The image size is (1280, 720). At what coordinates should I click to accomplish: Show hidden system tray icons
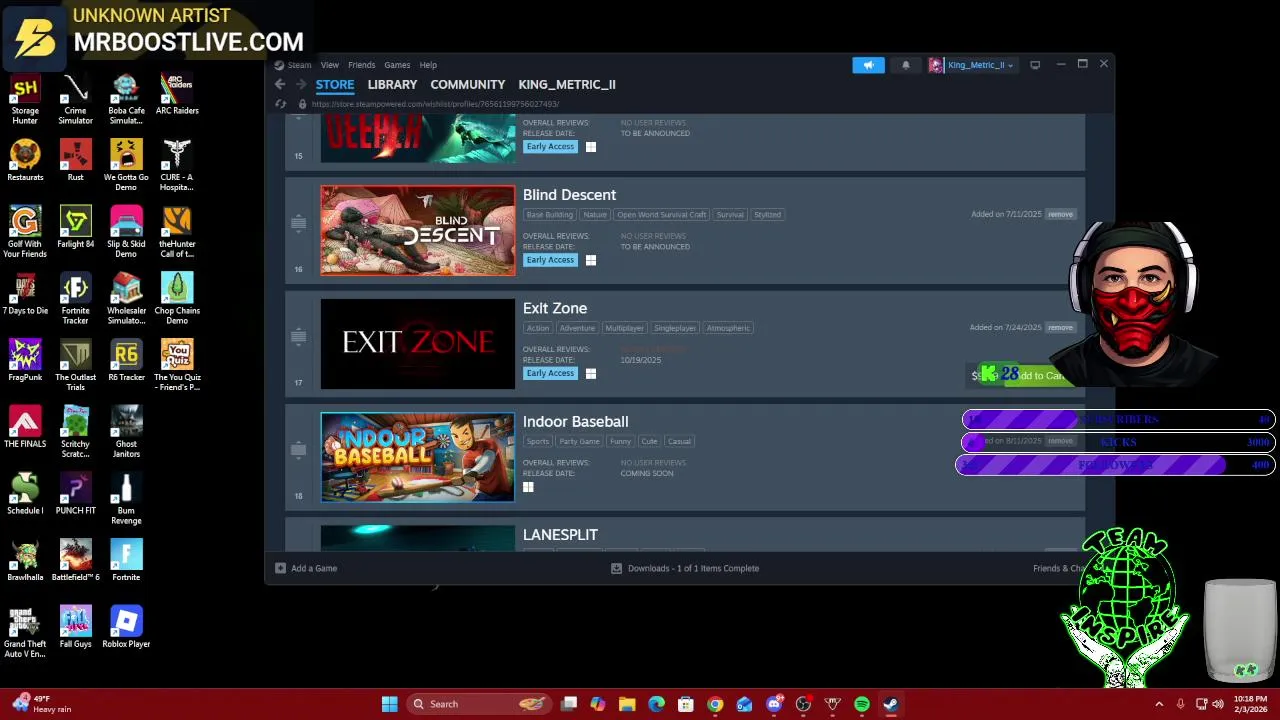click(1159, 704)
